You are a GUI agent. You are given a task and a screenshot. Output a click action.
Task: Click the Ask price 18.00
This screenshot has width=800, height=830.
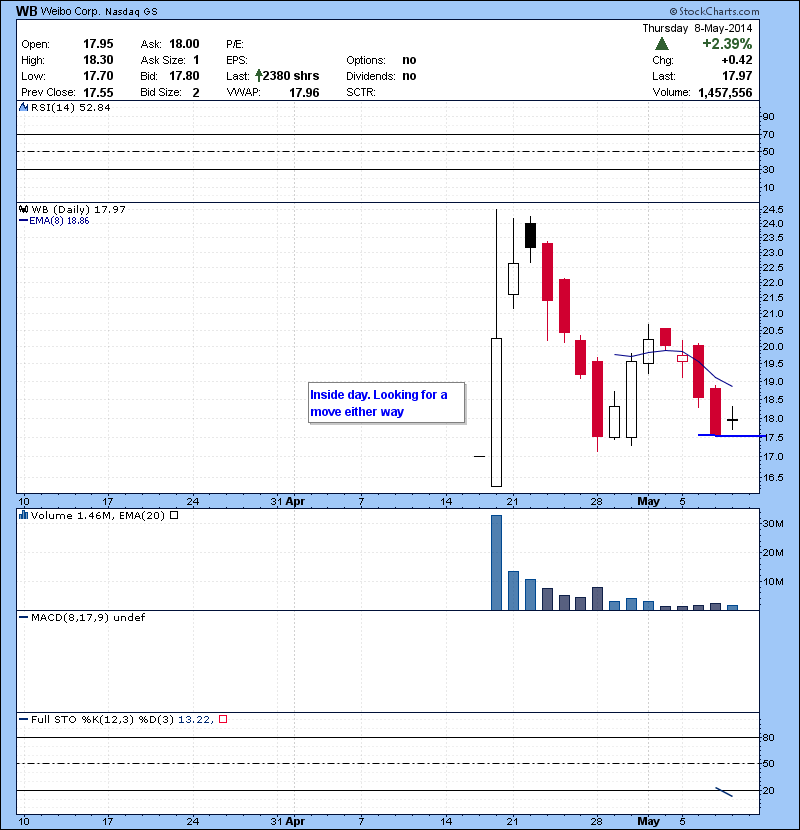click(184, 44)
